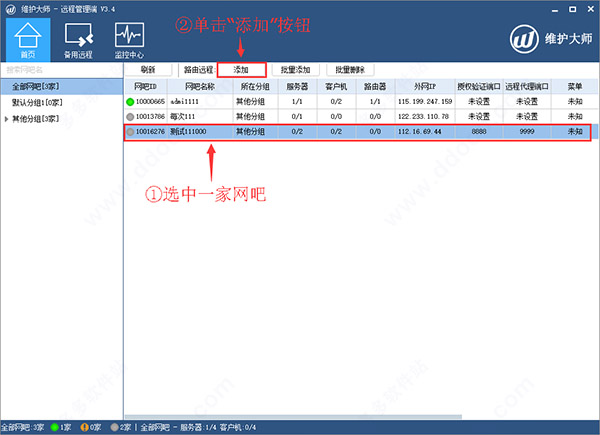The image size is (600, 435).
Task: Focus the 搜索网吧名 search field
Action: (62, 70)
